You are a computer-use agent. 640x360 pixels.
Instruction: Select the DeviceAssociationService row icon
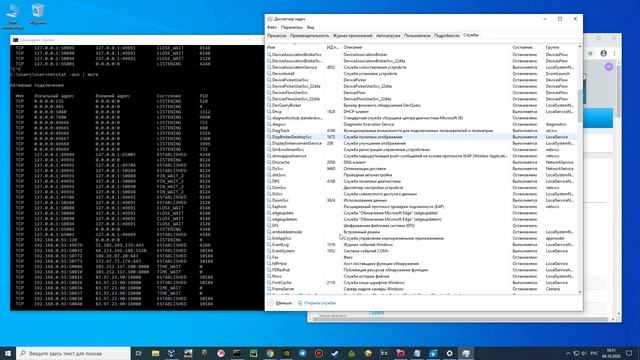coord(269,67)
